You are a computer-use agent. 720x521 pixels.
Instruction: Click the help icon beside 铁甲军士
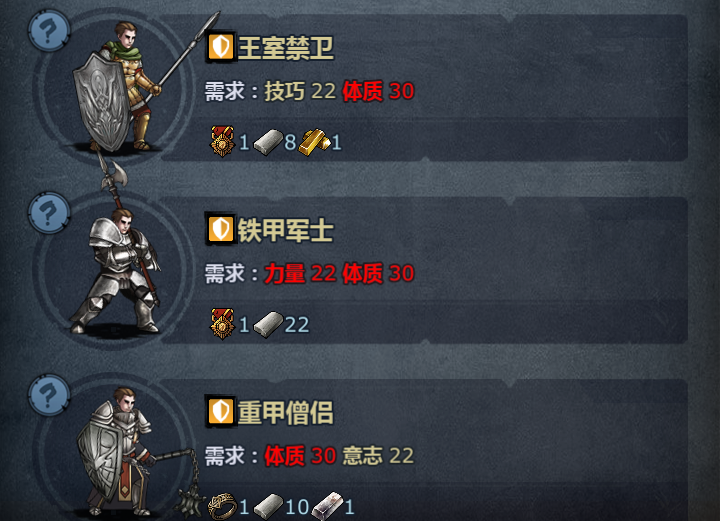(x=49, y=213)
